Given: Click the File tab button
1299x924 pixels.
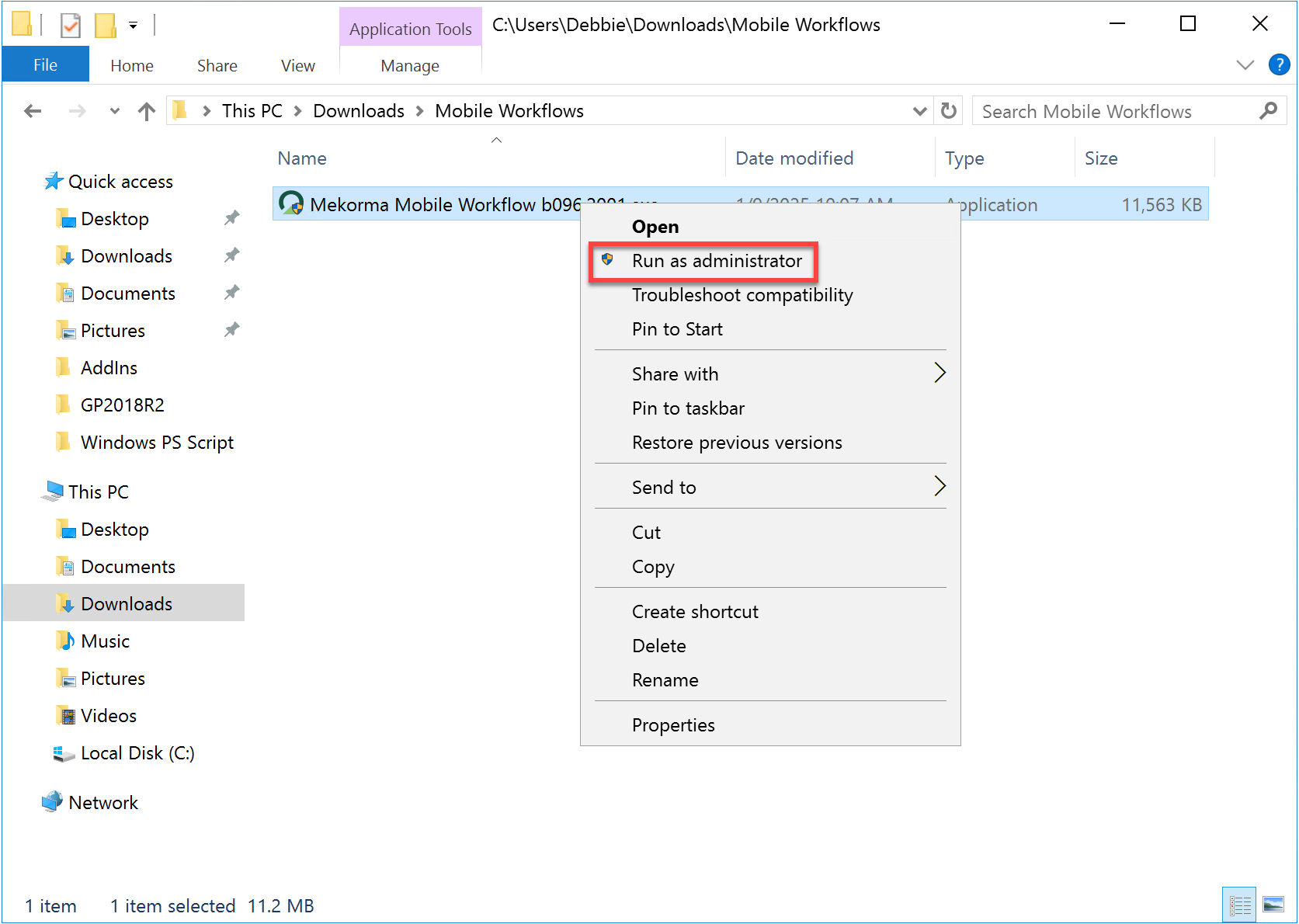Looking at the screenshot, I should pos(45,65).
